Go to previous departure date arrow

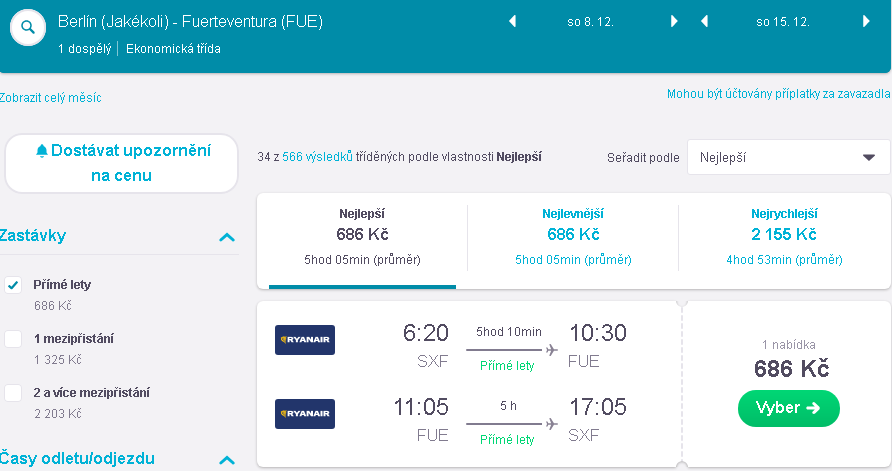513,22
